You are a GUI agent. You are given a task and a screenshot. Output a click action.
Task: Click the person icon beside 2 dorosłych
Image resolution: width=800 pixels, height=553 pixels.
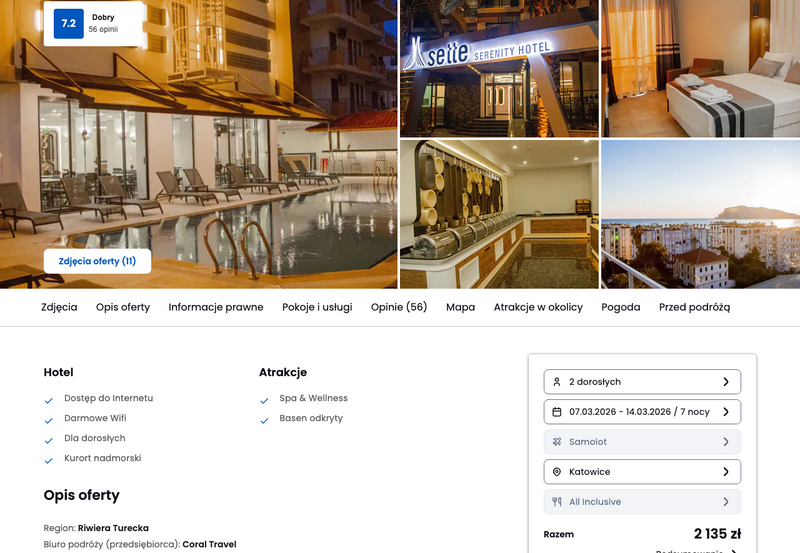557,382
